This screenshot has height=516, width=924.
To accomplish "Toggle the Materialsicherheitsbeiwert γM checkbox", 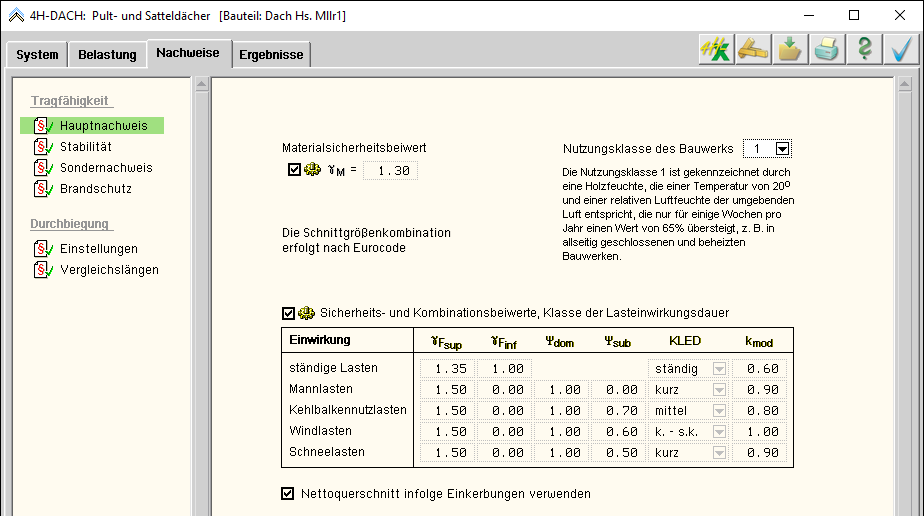I will (294, 170).
